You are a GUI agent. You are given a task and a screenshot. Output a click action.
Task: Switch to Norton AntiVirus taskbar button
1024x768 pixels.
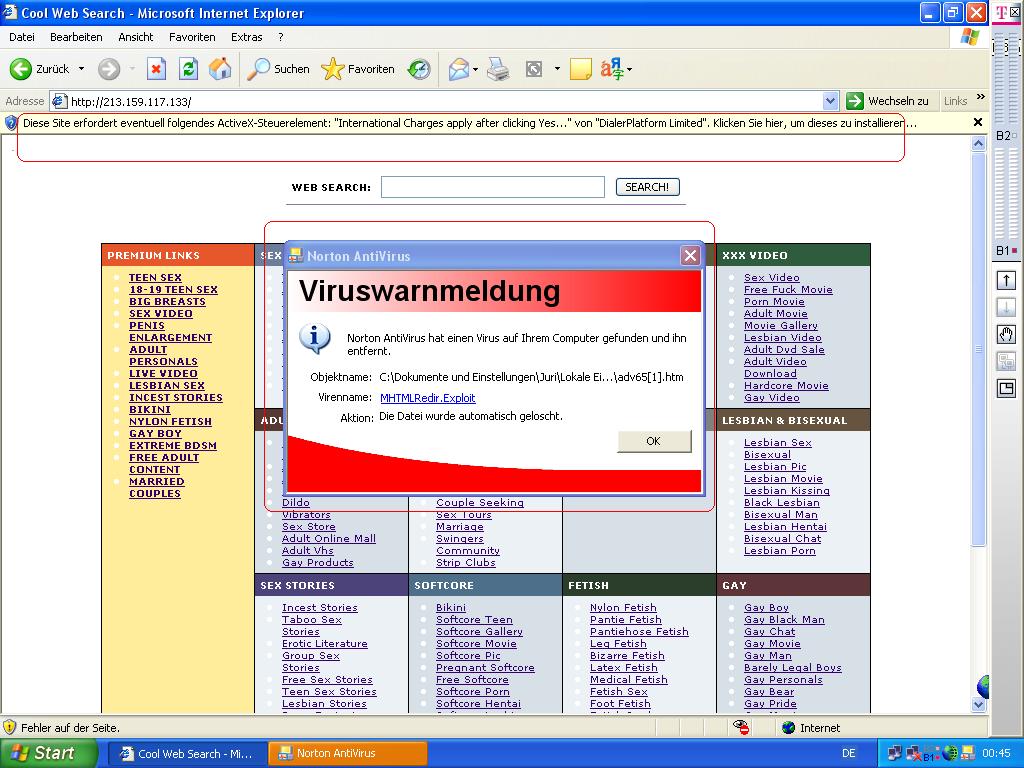click(x=348, y=753)
